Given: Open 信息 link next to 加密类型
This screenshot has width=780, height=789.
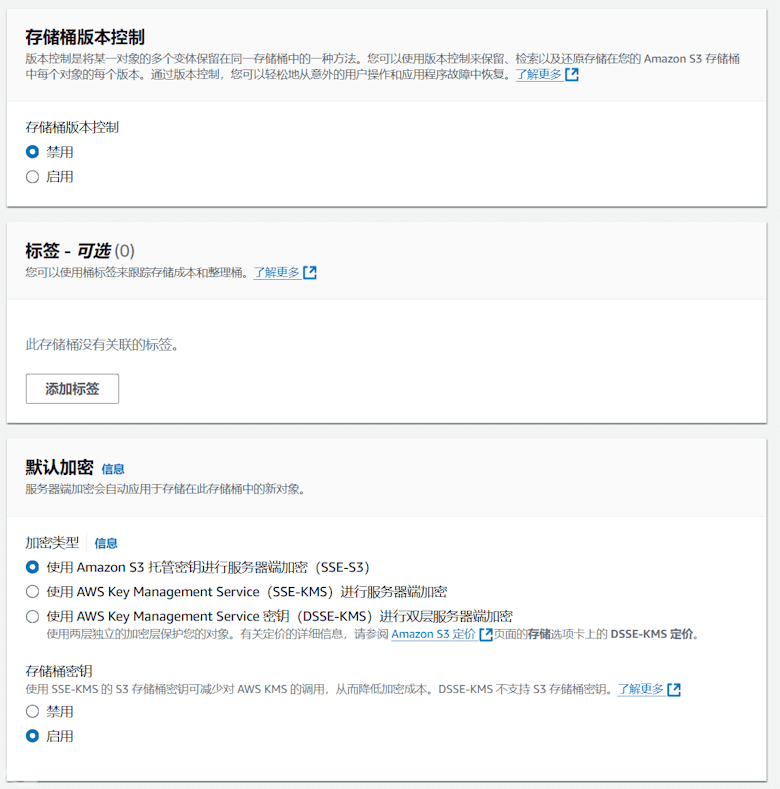Looking at the screenshot, I should pos(106,543).
